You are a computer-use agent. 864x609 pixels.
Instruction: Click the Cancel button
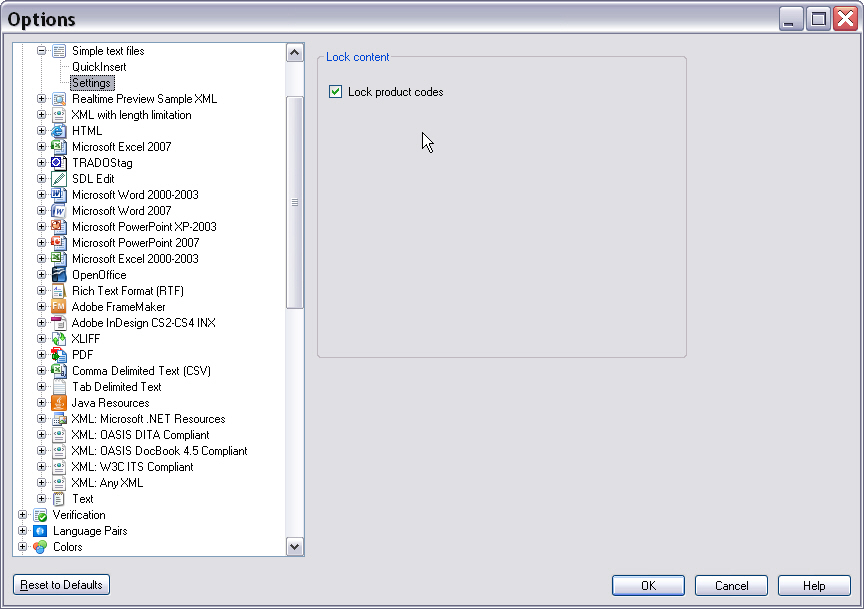tap(731, 585)
